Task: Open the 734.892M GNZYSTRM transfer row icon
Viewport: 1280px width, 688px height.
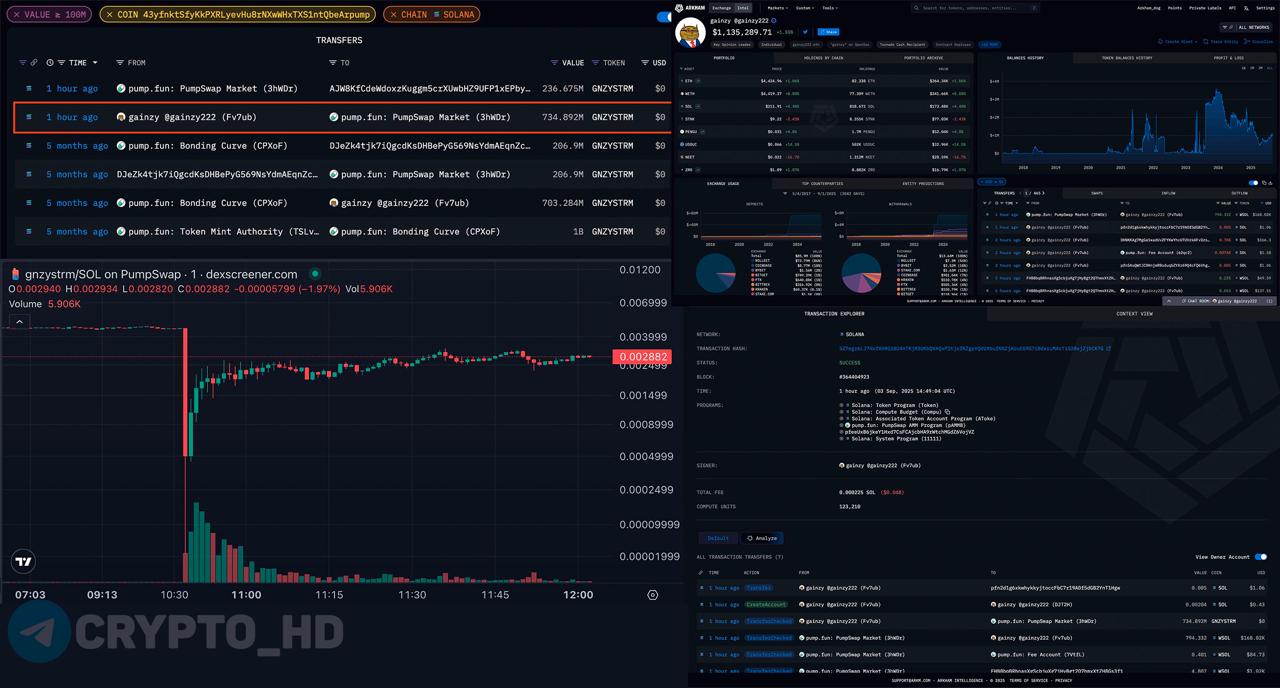Action: 29,117
